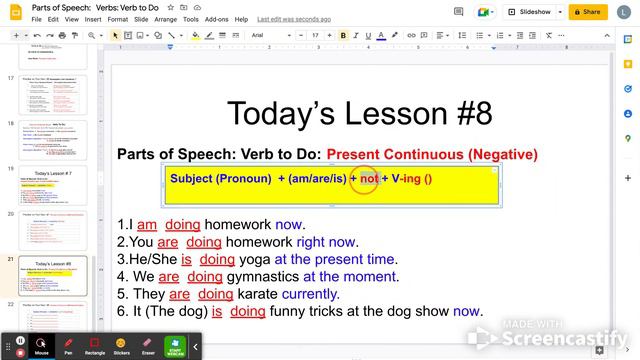Open the Google Meet dropdown
Screen dimensions: 640x360
(x=492, y=12)
